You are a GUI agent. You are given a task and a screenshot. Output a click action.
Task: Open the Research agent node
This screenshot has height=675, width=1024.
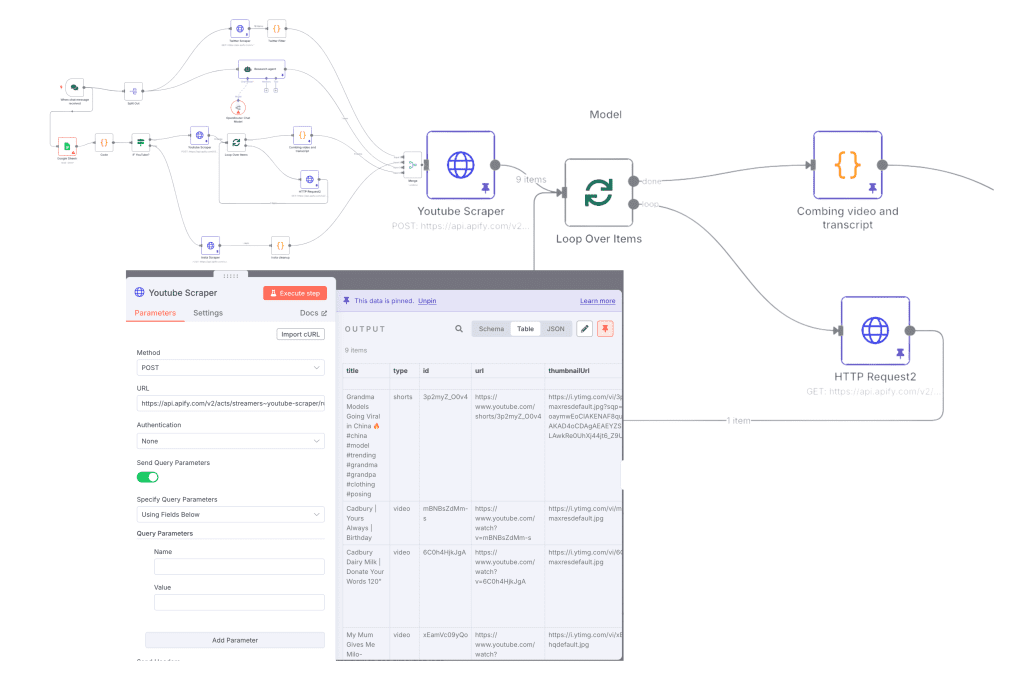(262, 69)
